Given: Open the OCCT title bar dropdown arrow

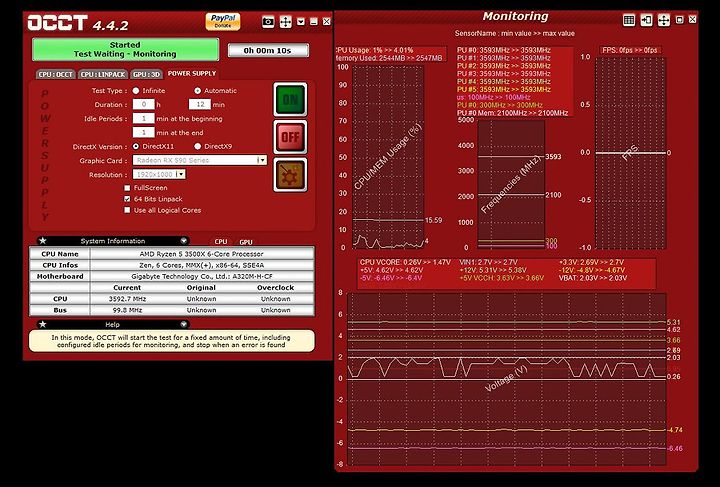Looking at the screenshot, I should (x=301, y=22).
